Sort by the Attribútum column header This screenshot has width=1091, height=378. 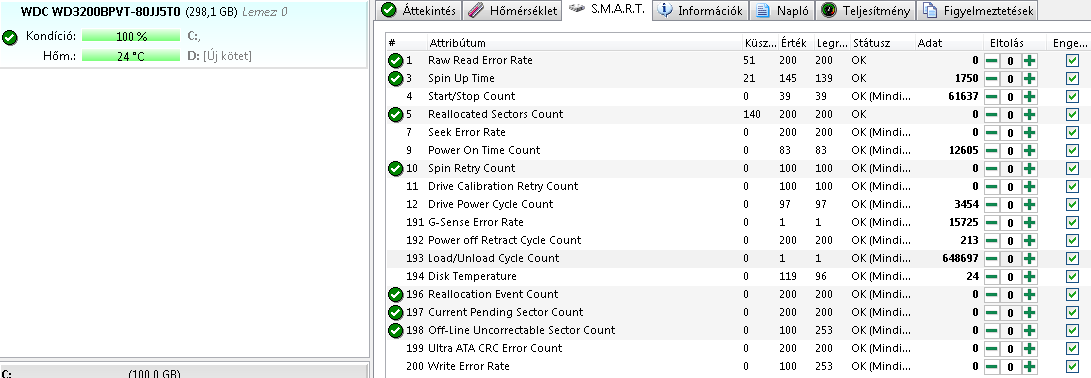pyautogui.click(x=583, y=43)
